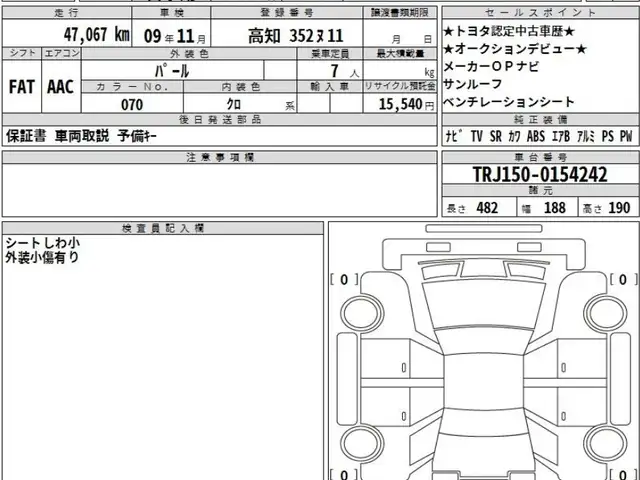Select the SR sunroof equipment code

tap(496, 136)
